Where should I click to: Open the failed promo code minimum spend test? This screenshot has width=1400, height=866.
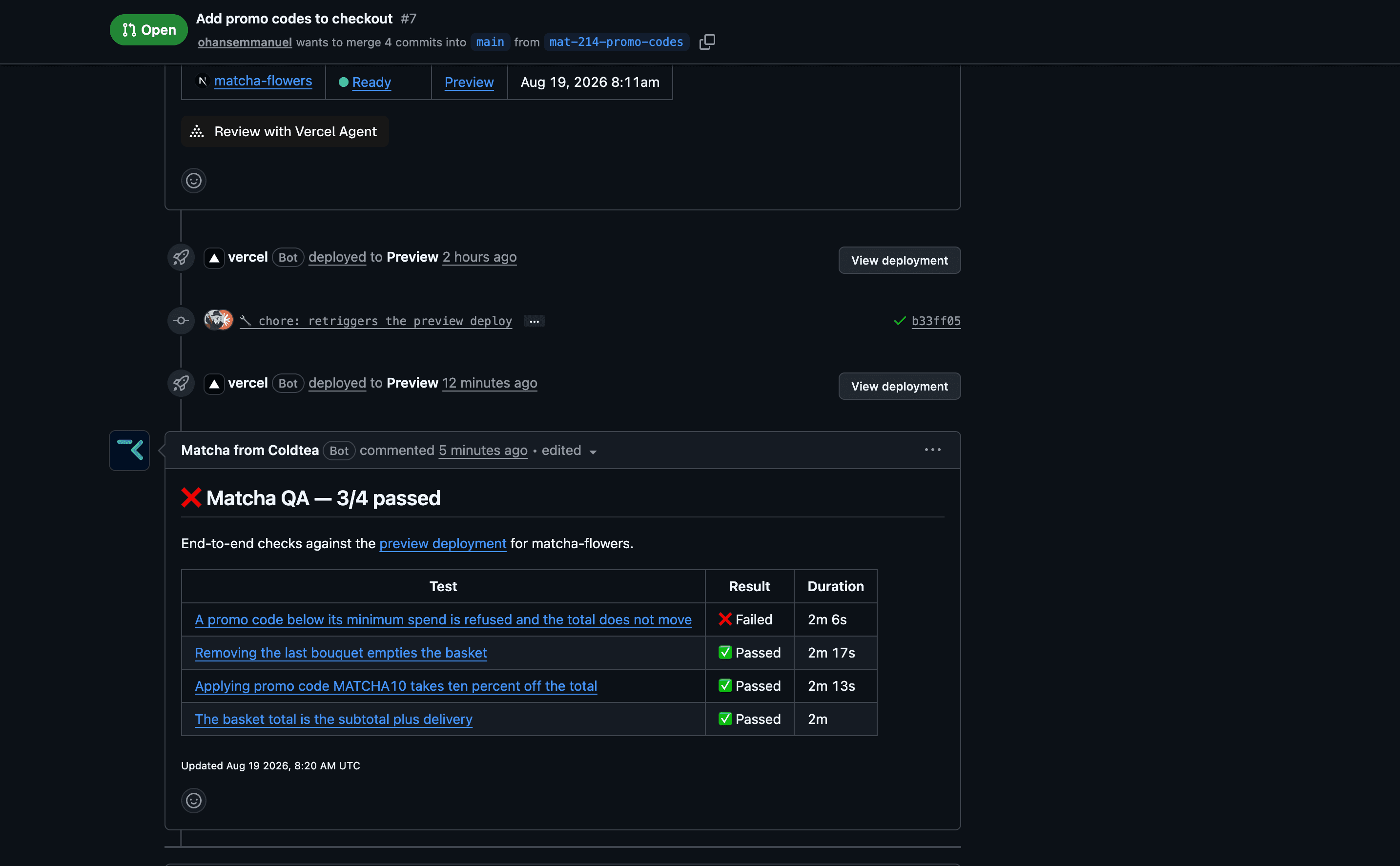(x=443, y=619)
